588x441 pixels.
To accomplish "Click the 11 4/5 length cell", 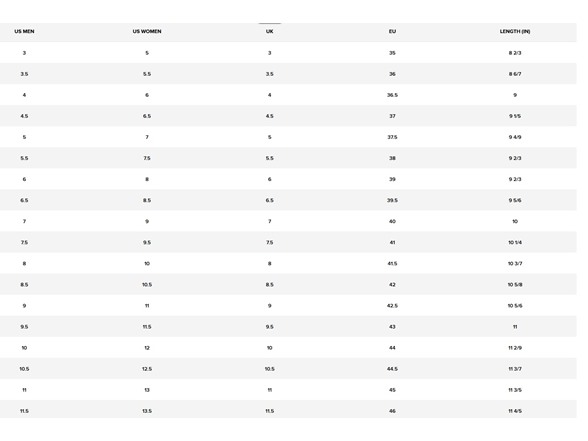I will coord(515,411).
